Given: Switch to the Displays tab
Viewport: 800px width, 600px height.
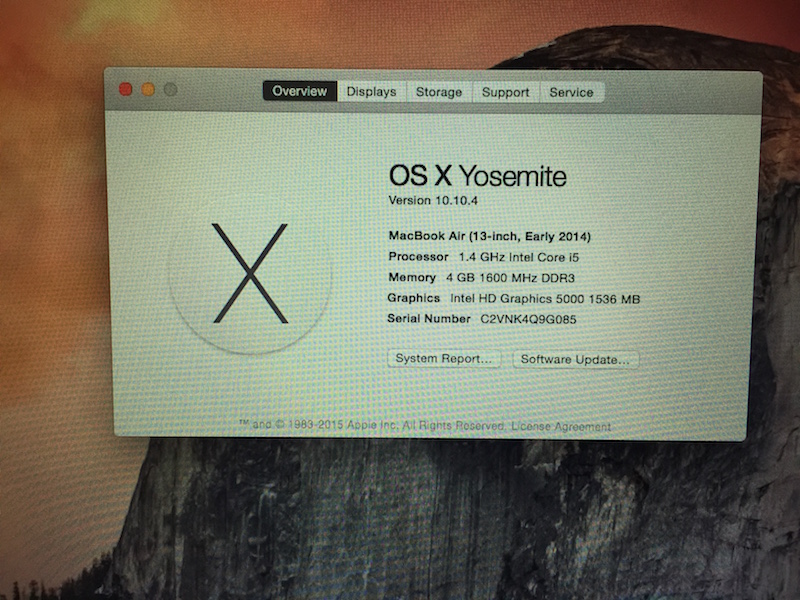Looking at the screenshot, I should pyautogui.click(x=371, y=92).
